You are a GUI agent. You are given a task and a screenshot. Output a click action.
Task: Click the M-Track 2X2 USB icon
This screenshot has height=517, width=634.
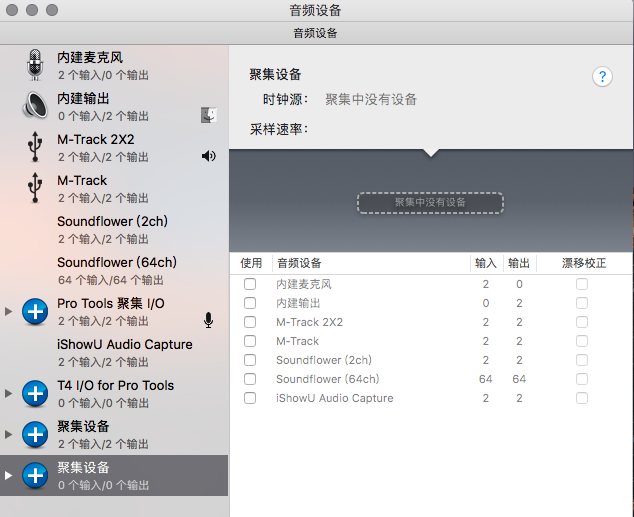tap(35, 147)
